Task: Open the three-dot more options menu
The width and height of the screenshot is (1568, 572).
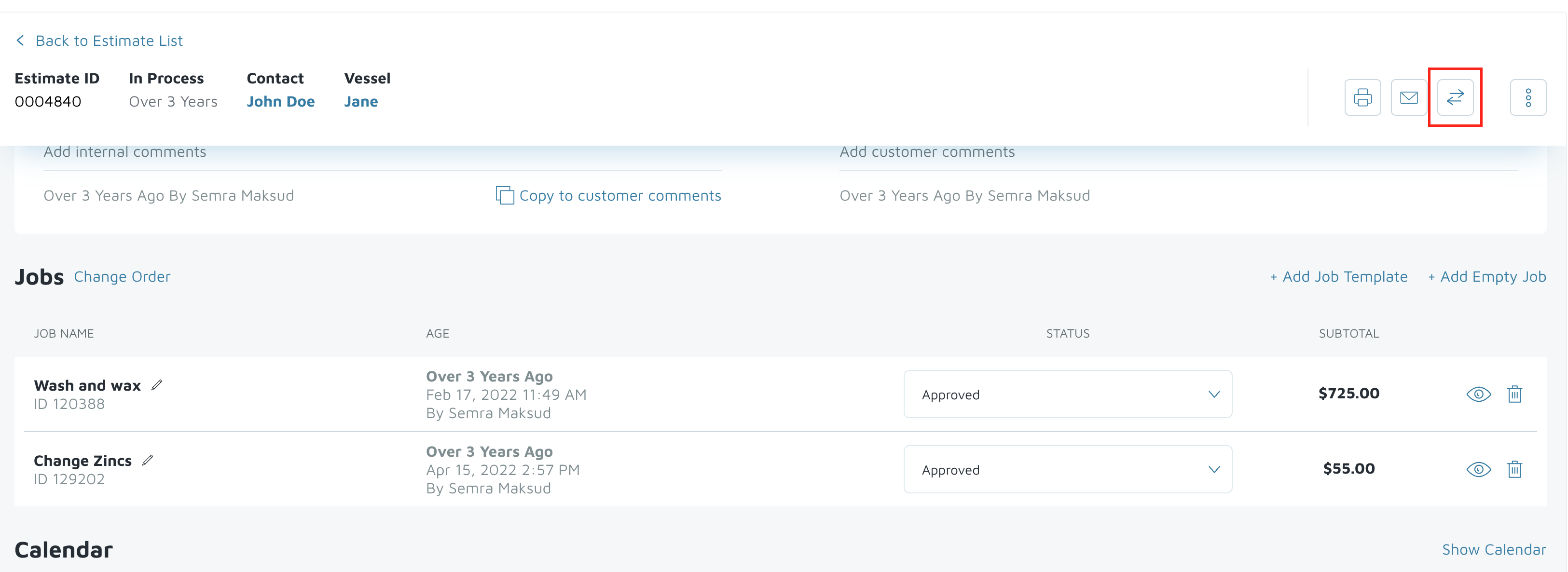Action: pos(1528,97)
